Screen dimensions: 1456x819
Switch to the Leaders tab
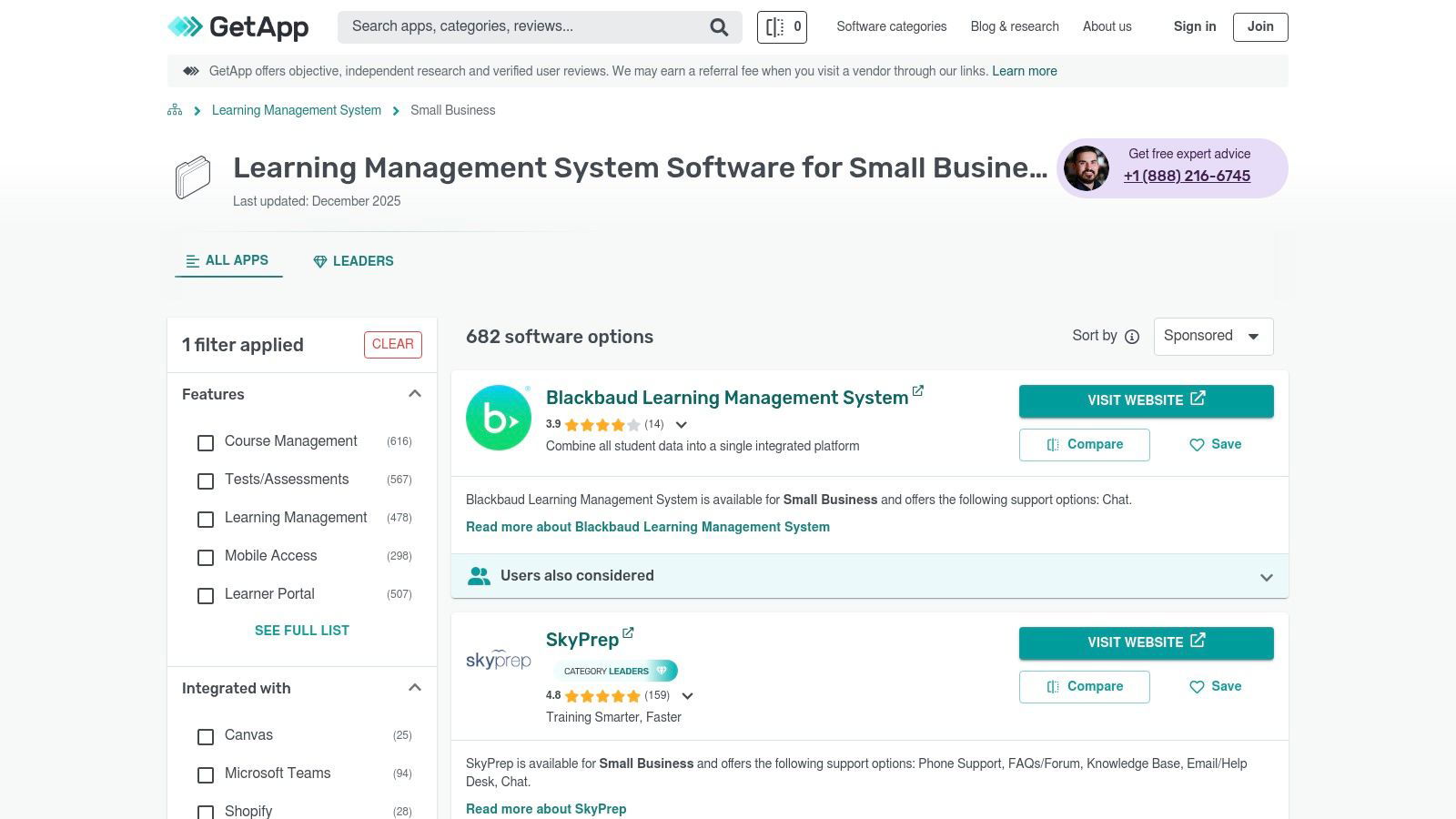coord(353,261)
